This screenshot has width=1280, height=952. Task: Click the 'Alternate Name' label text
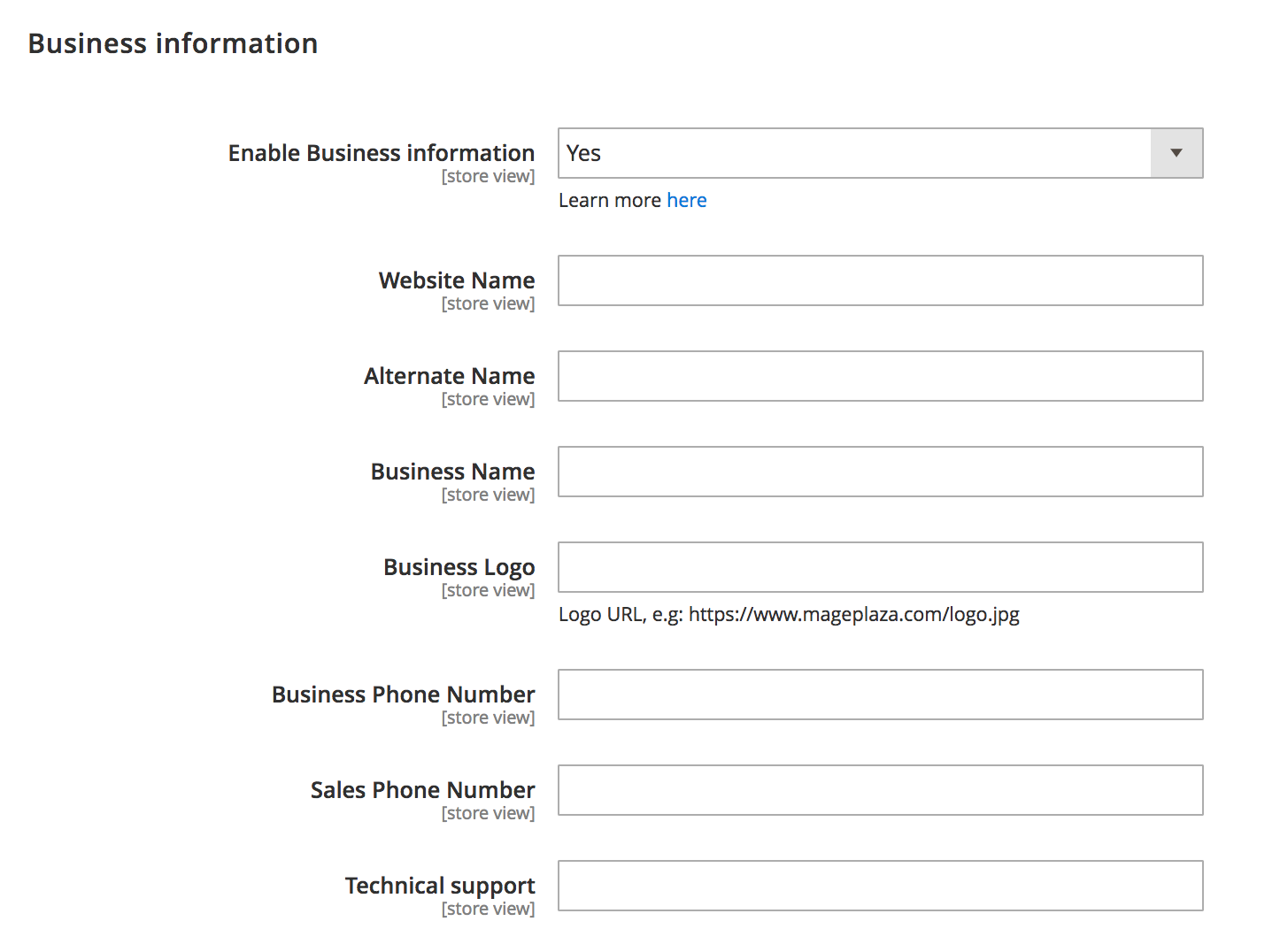coord(449,376)
